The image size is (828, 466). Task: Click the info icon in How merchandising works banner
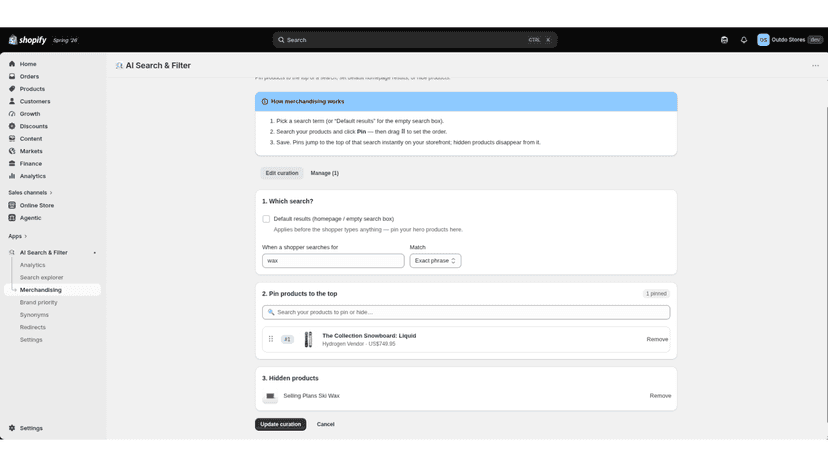point(265,101)
